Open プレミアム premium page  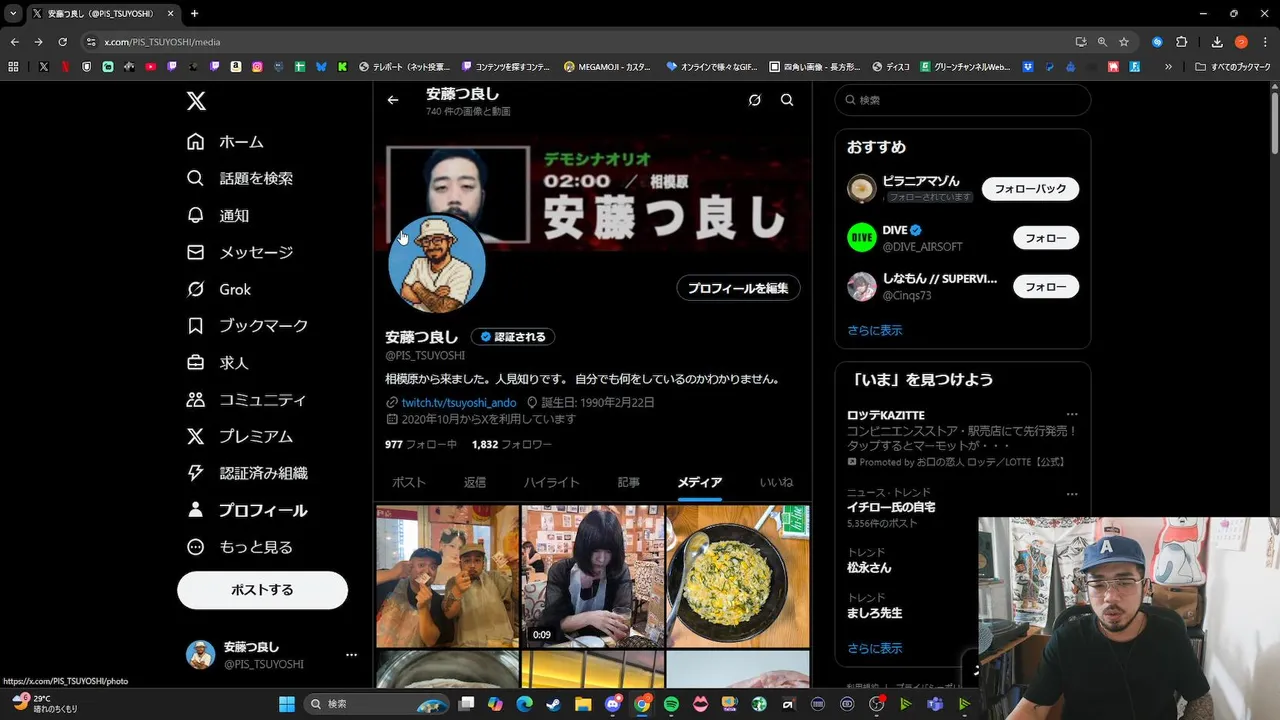point(240,436)
